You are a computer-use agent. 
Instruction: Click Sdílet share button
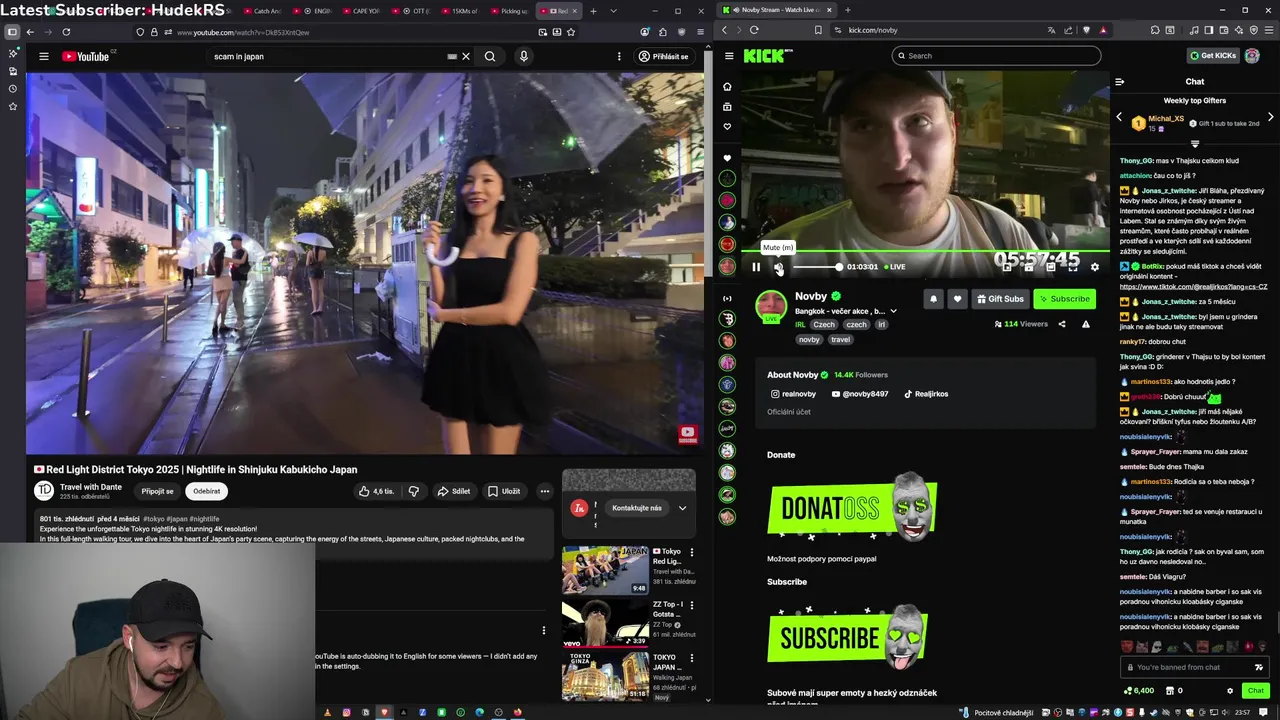coord(454,491)
